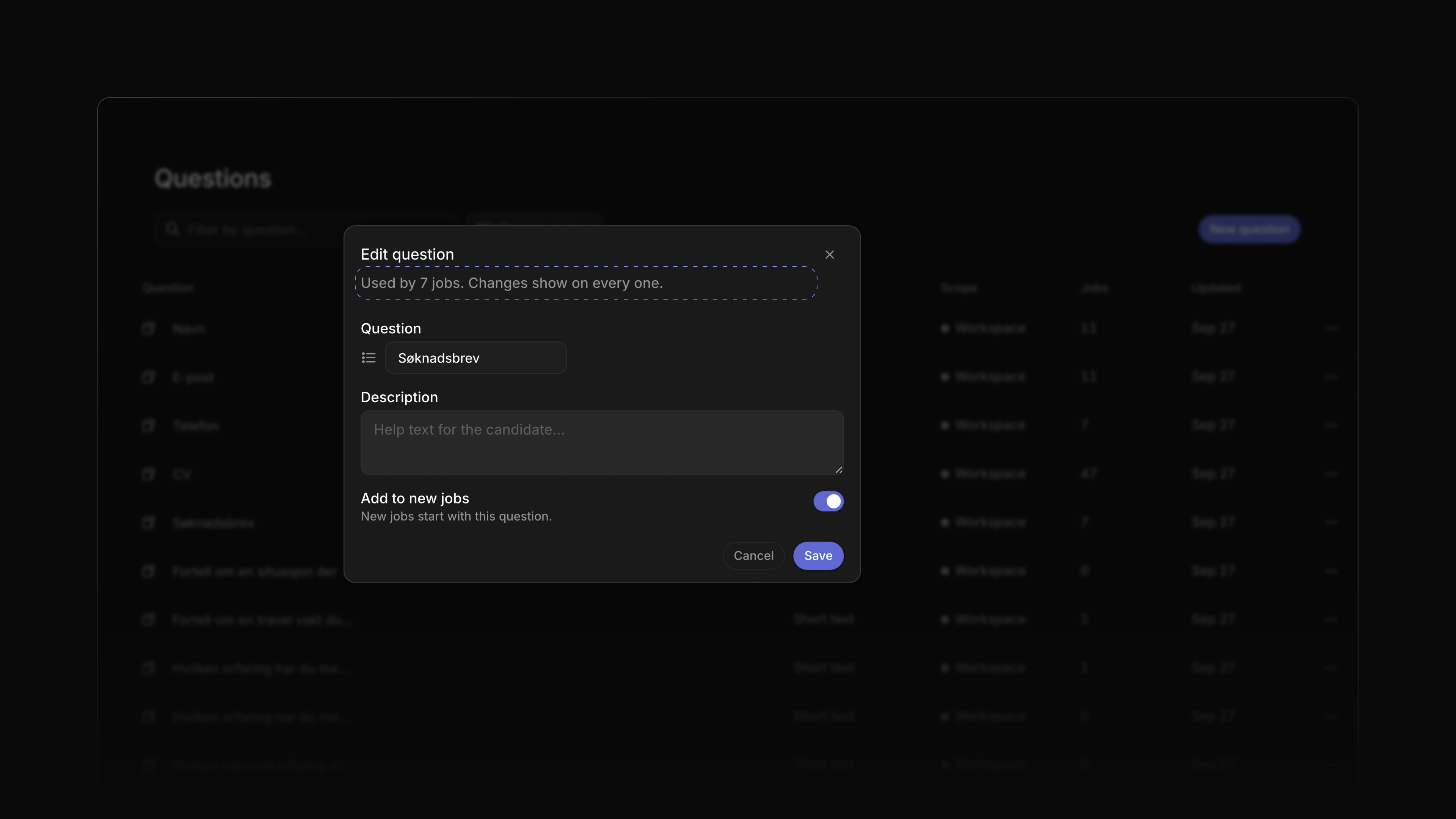Click the 'Used by 7 jobs' notice text

click(x=511, y=283)
